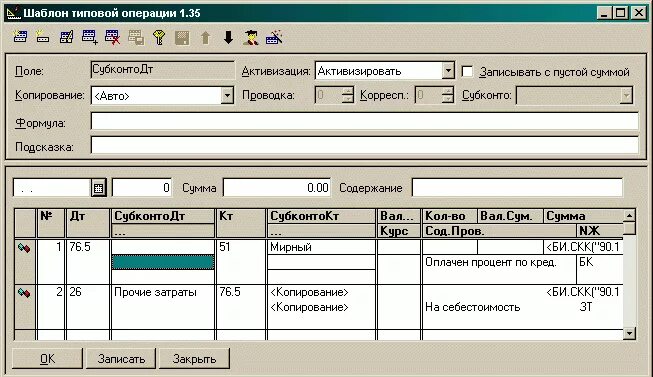Click the Вал.Сум. column header

click(x=510, y=216)
